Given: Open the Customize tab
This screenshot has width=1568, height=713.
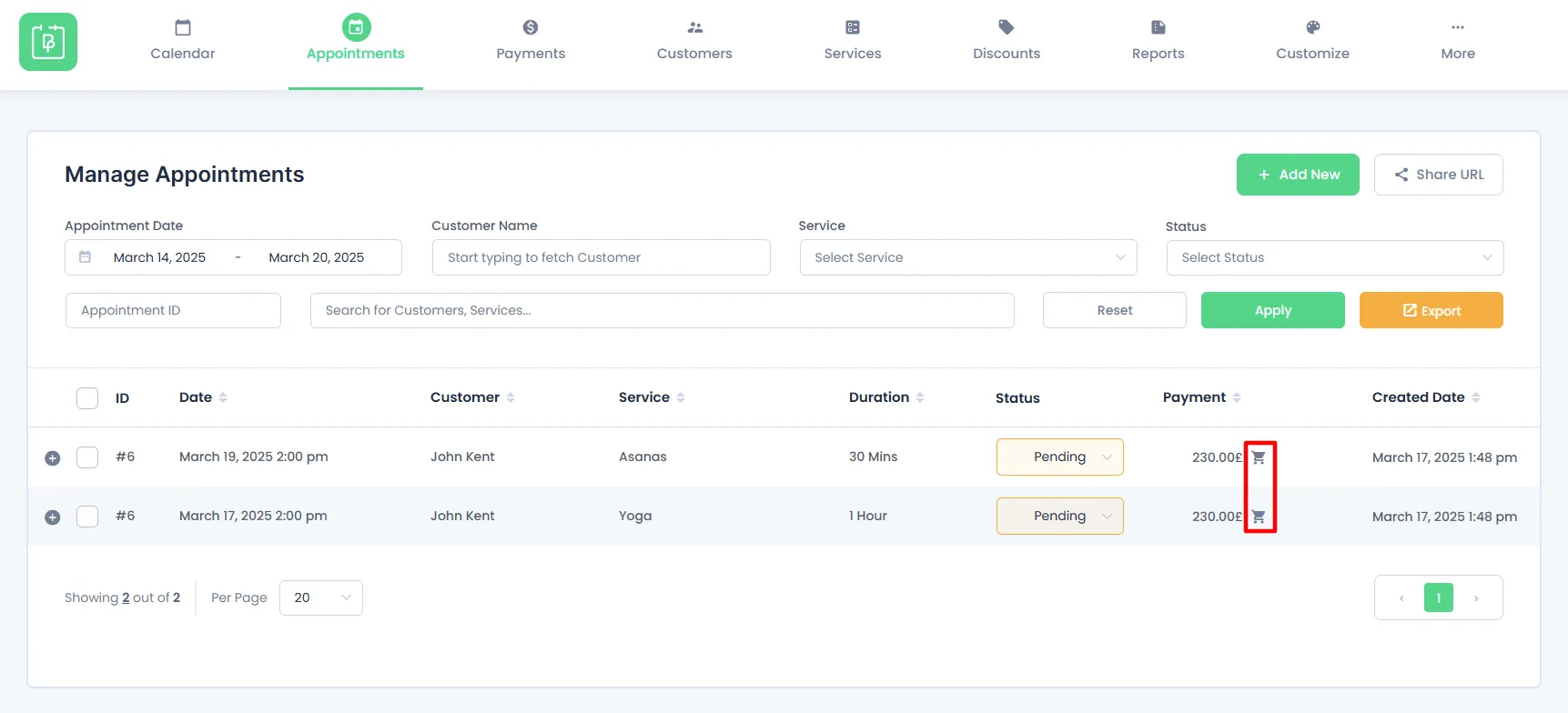Looking at the screenshot, I should (x=1312, y=41).
